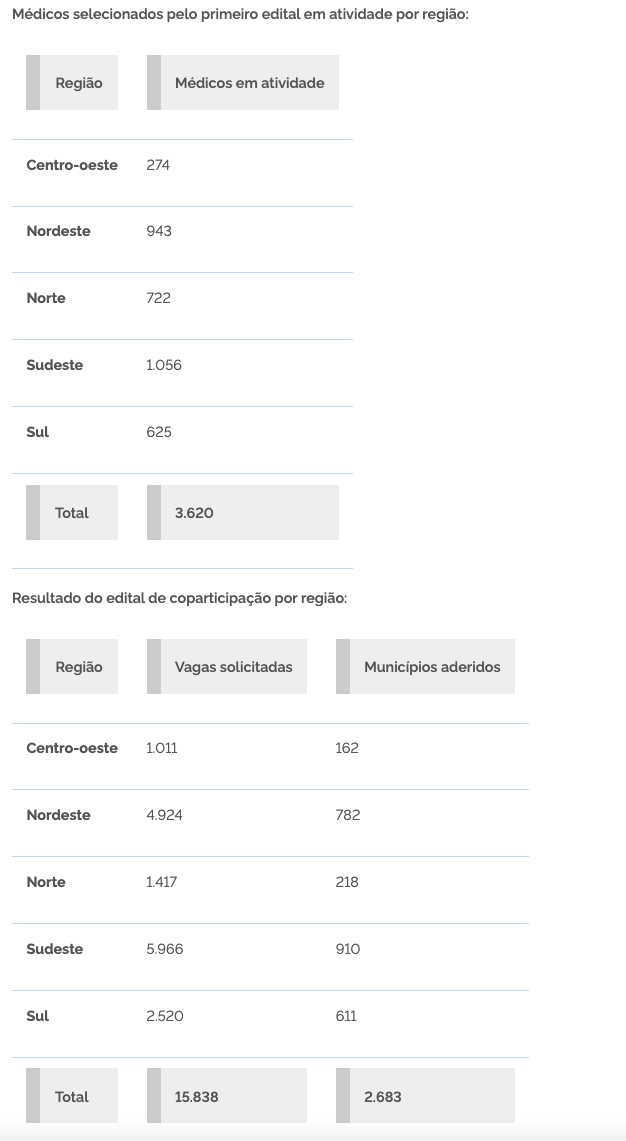Select the 625 value for Sul
Image resolution: width=626 pixels, height=1141 pixels.
point(159,432)
